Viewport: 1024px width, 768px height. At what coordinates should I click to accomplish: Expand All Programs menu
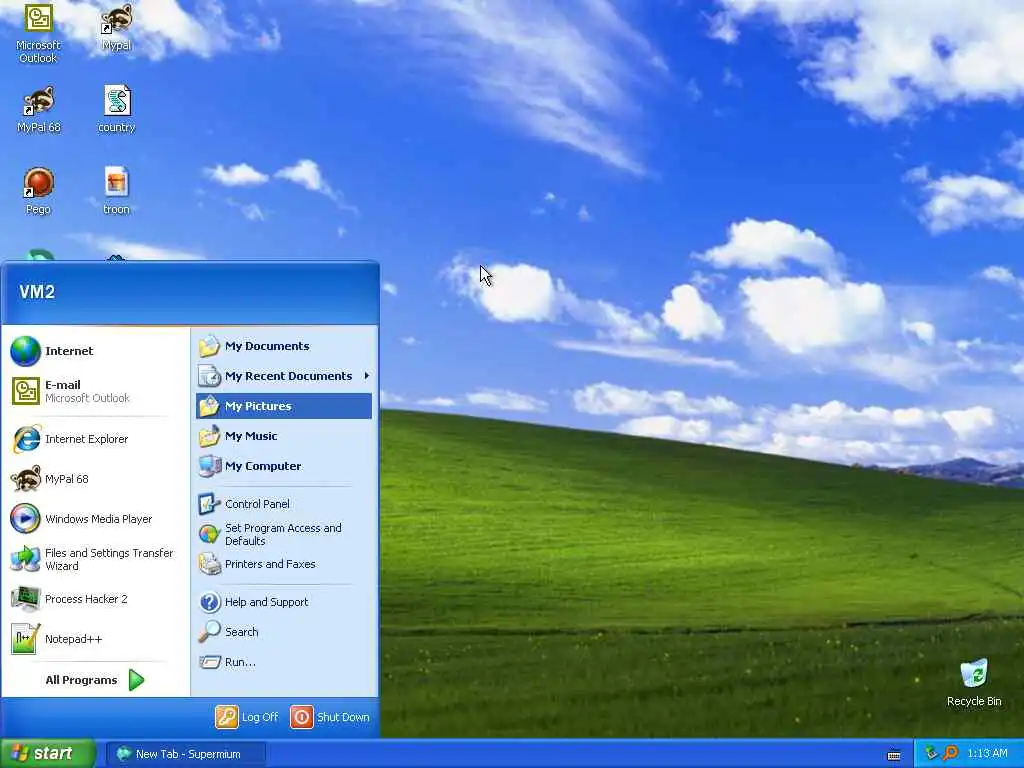click(x=95, y=680)
